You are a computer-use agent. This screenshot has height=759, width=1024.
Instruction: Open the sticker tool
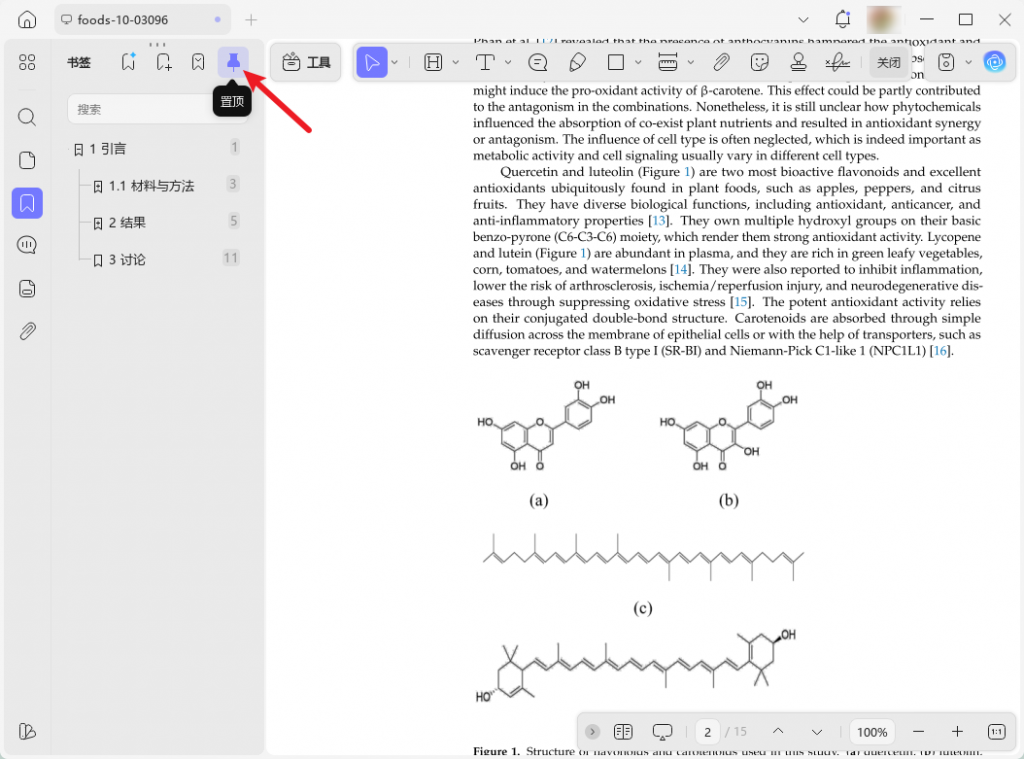click(x=760, y=62)
